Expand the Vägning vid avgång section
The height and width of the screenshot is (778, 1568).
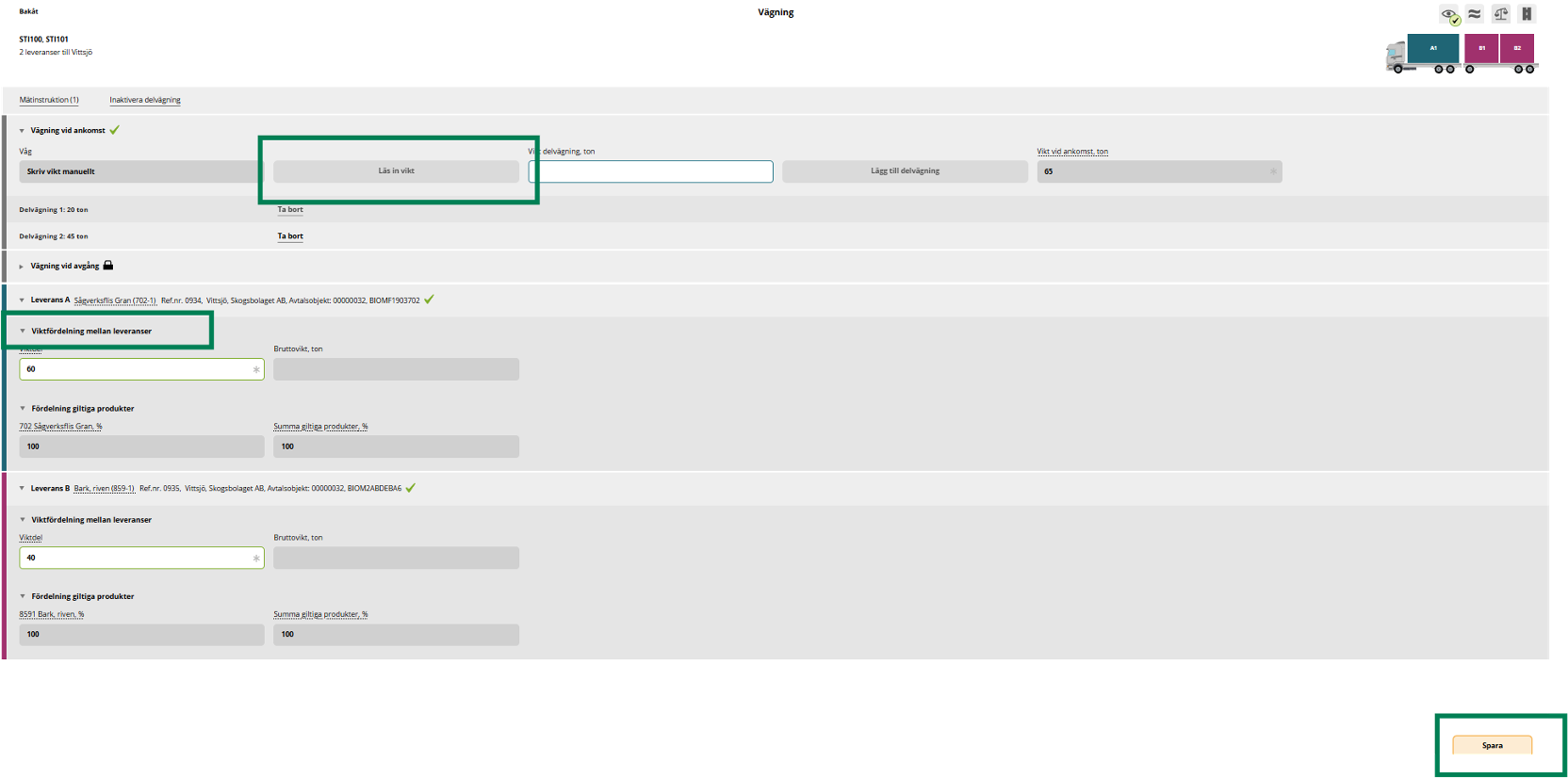[22, 267]
